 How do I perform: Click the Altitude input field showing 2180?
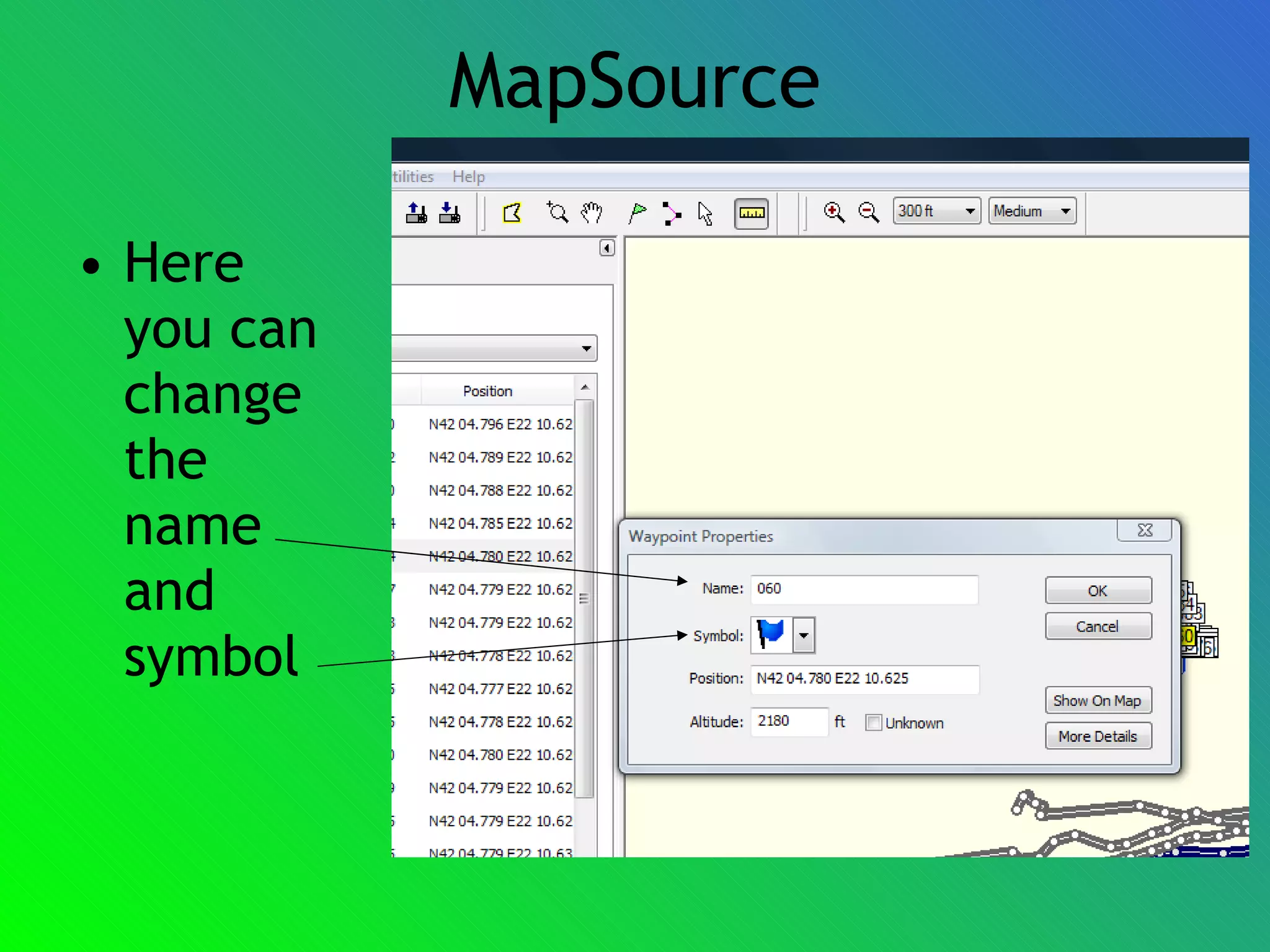[x=789, y=722]
